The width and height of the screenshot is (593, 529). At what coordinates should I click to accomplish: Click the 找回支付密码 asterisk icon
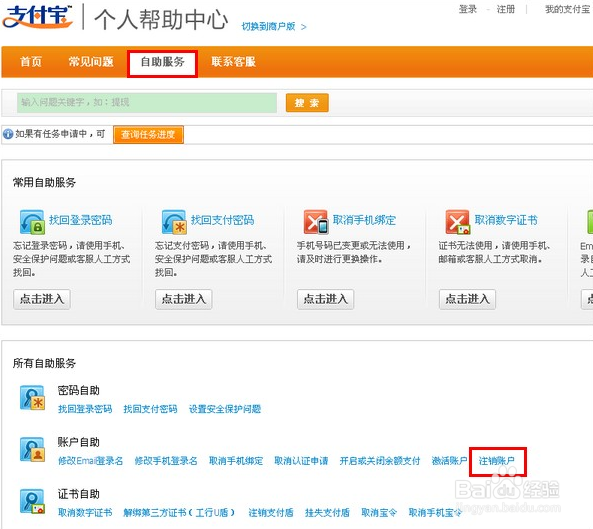pyautogui.click(x=174, y=222)
